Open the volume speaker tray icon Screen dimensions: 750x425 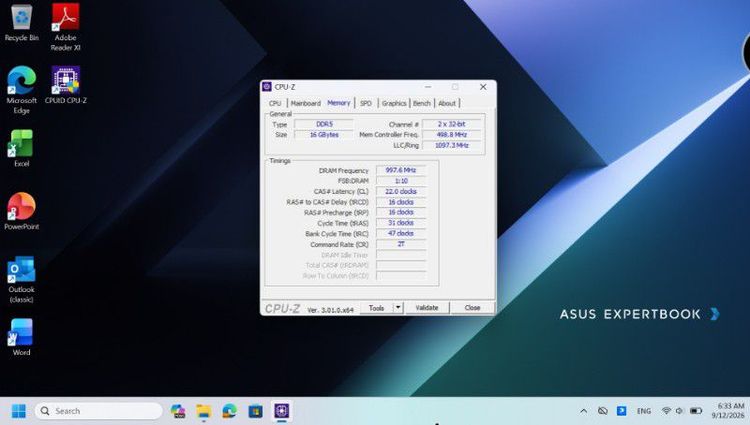coord(679,411)
